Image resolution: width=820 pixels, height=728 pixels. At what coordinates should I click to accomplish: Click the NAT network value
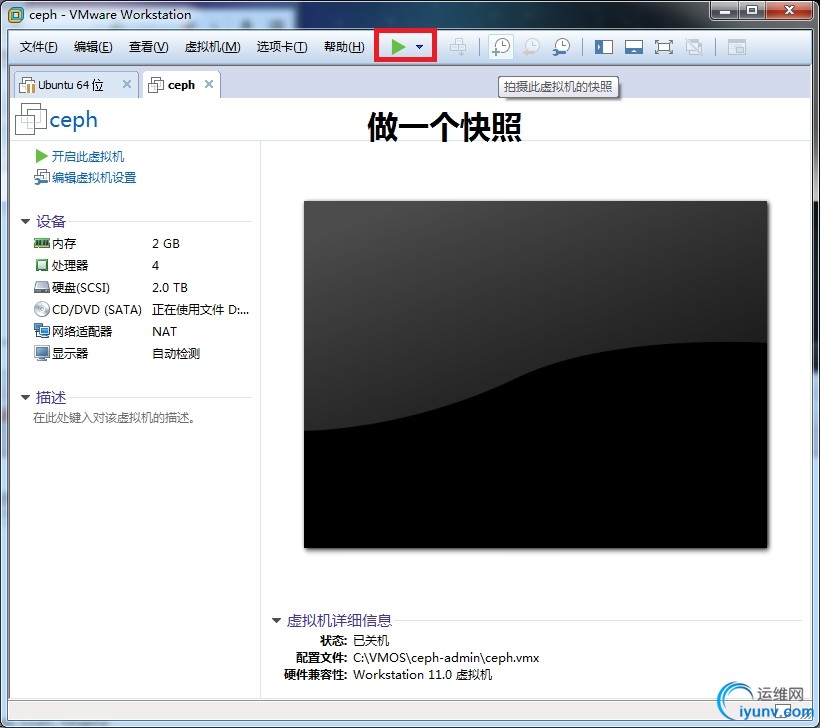tap(164, 332)
